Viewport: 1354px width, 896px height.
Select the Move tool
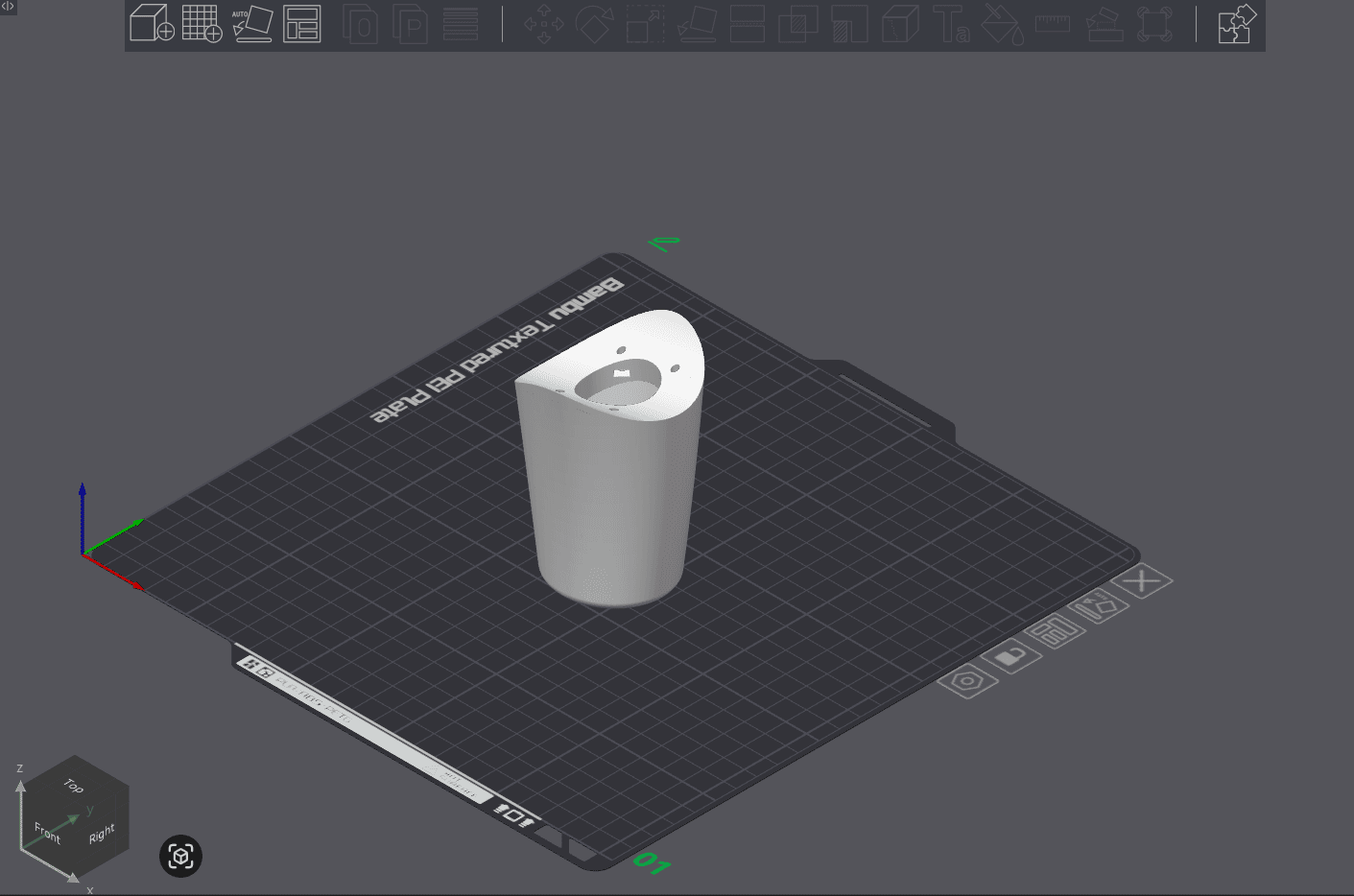pyautogui.click(x=545, y=23)
